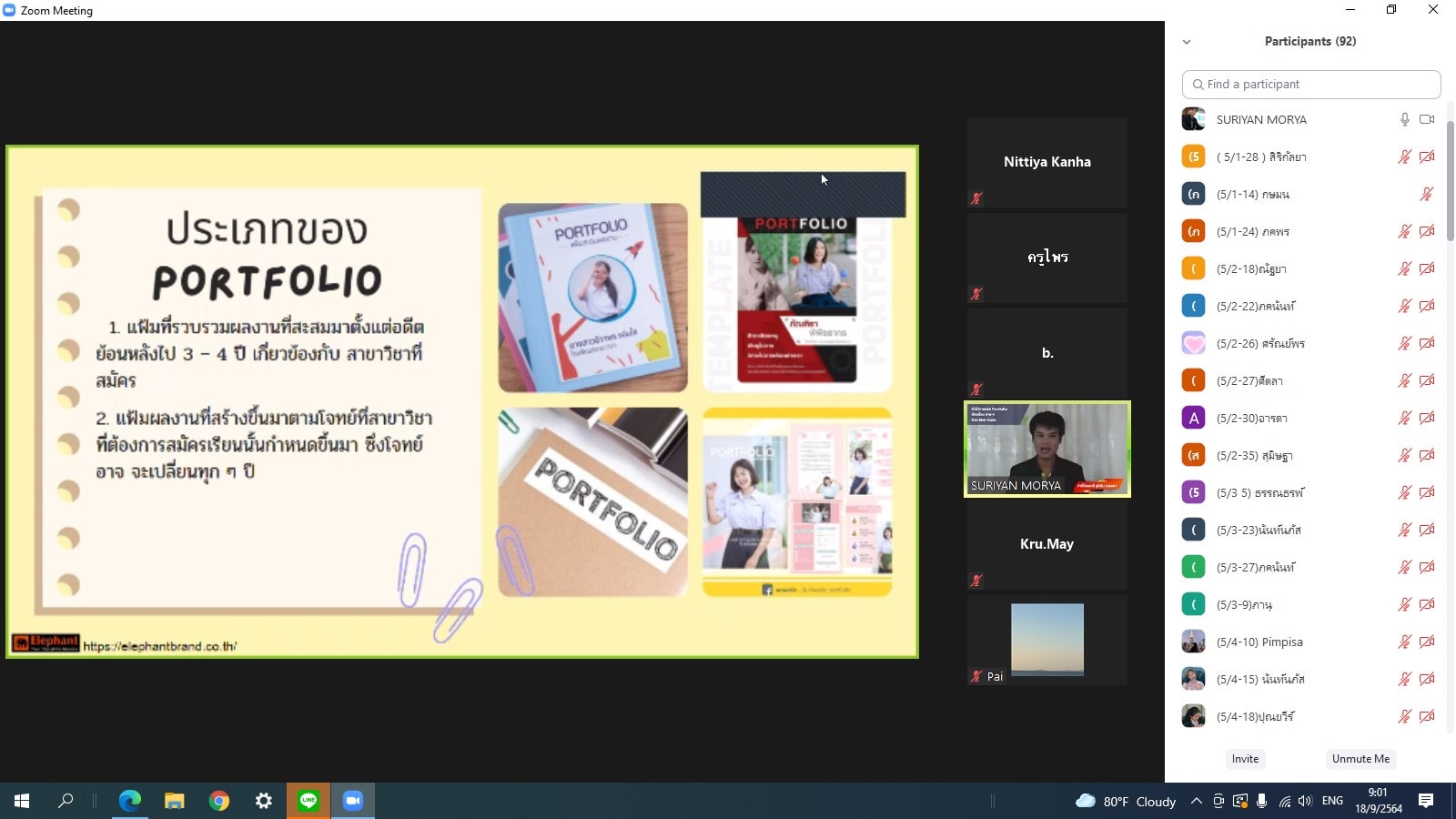Click the Kru.May video tile
1456x819 pixels.
click(x=1047, y=544)
